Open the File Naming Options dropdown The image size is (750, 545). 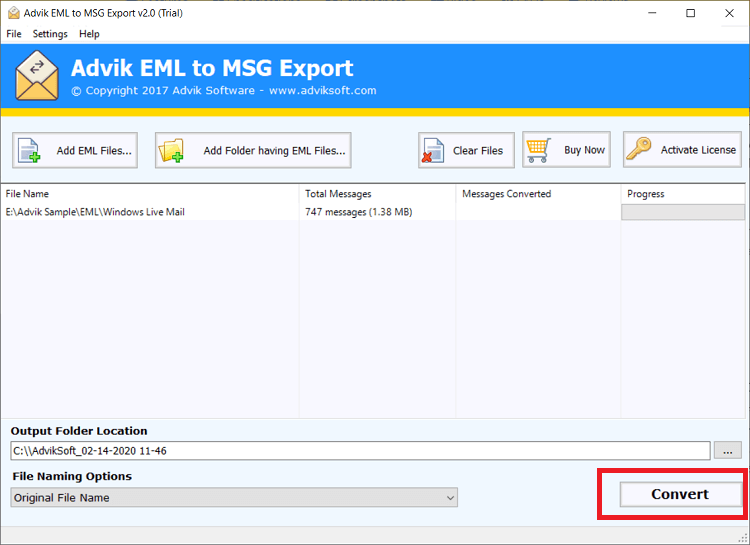[x=234, y=498]
